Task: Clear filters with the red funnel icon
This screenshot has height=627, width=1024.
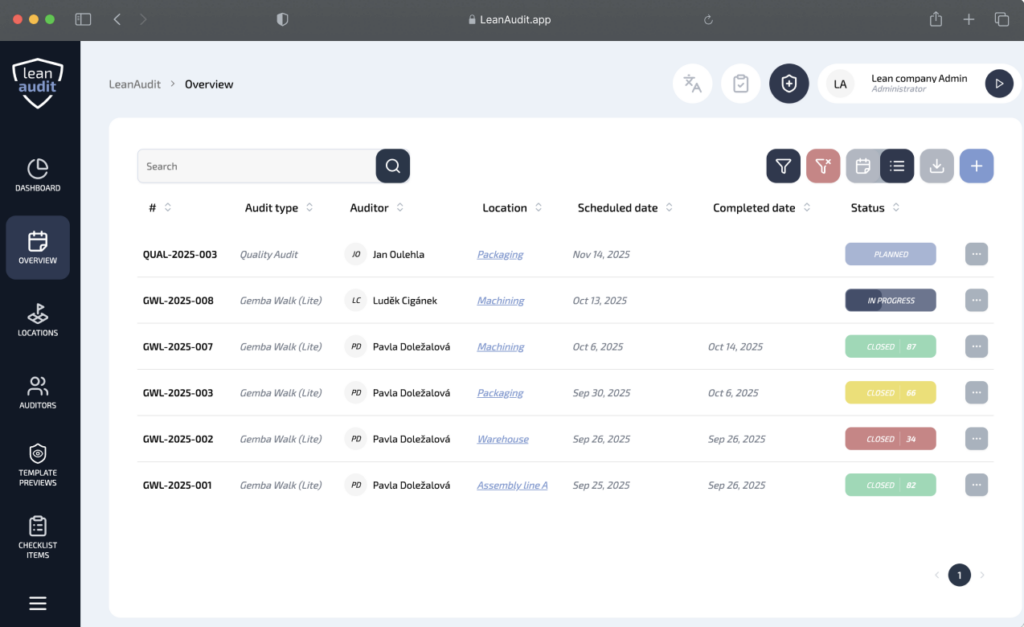Action: [823, 166]
